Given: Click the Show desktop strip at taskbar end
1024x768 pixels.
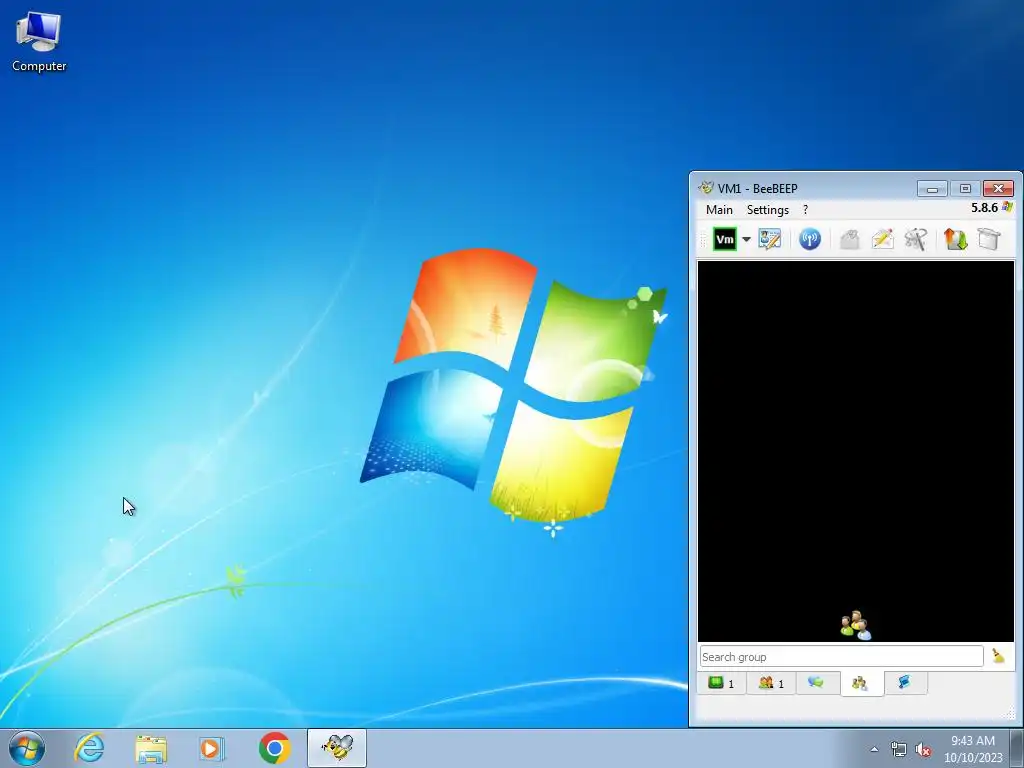Looking at the screenshot, I should (x=1017, y=749).
